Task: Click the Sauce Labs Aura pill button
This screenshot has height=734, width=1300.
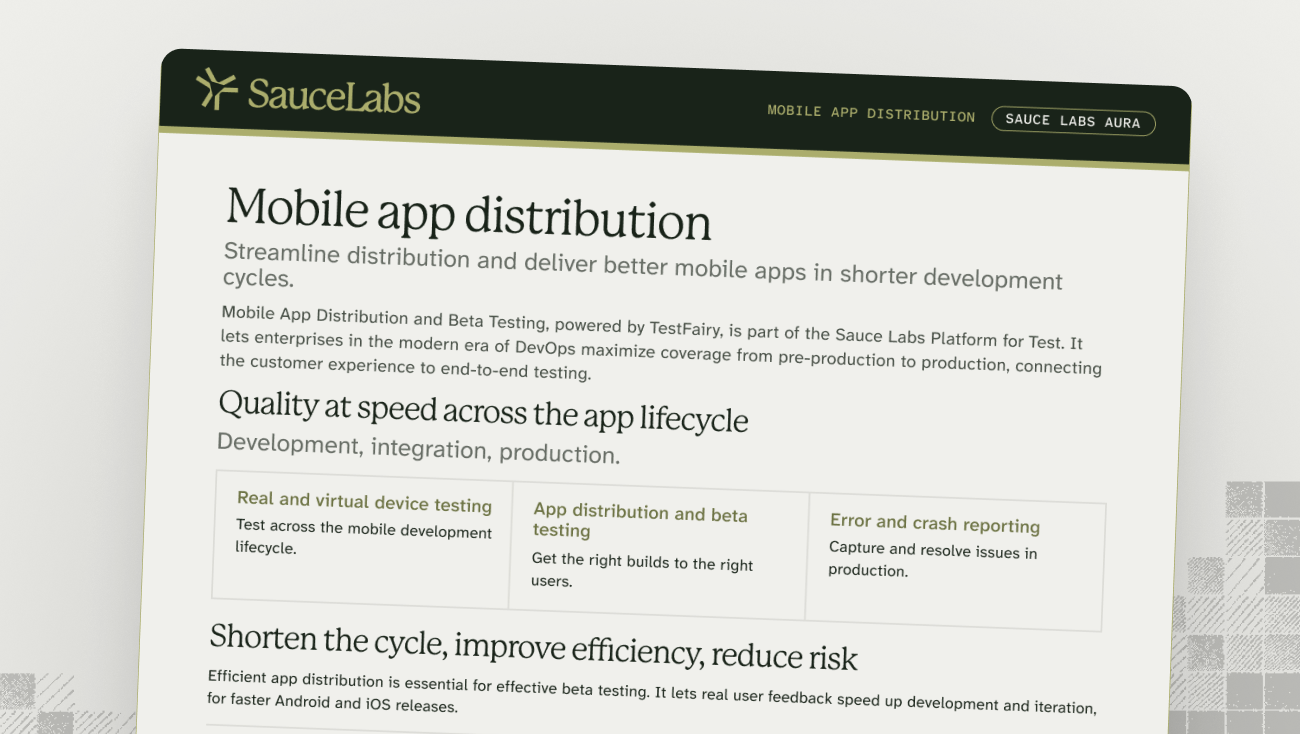Action: 1073,122
